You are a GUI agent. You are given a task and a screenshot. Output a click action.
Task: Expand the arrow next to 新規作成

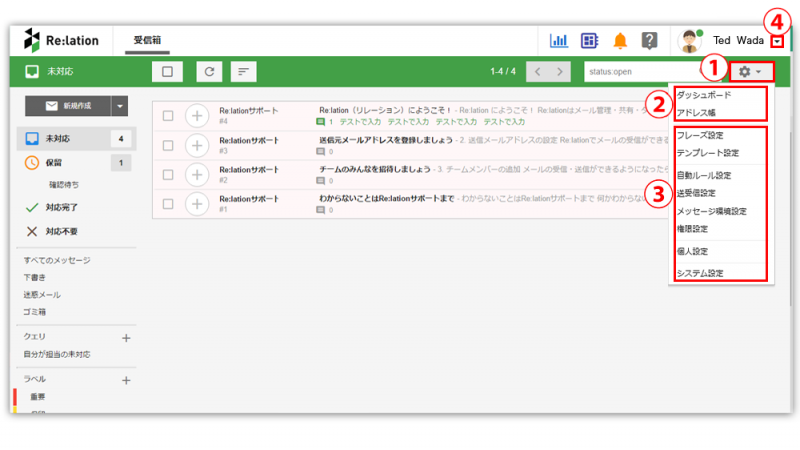[x=120, y=105]
